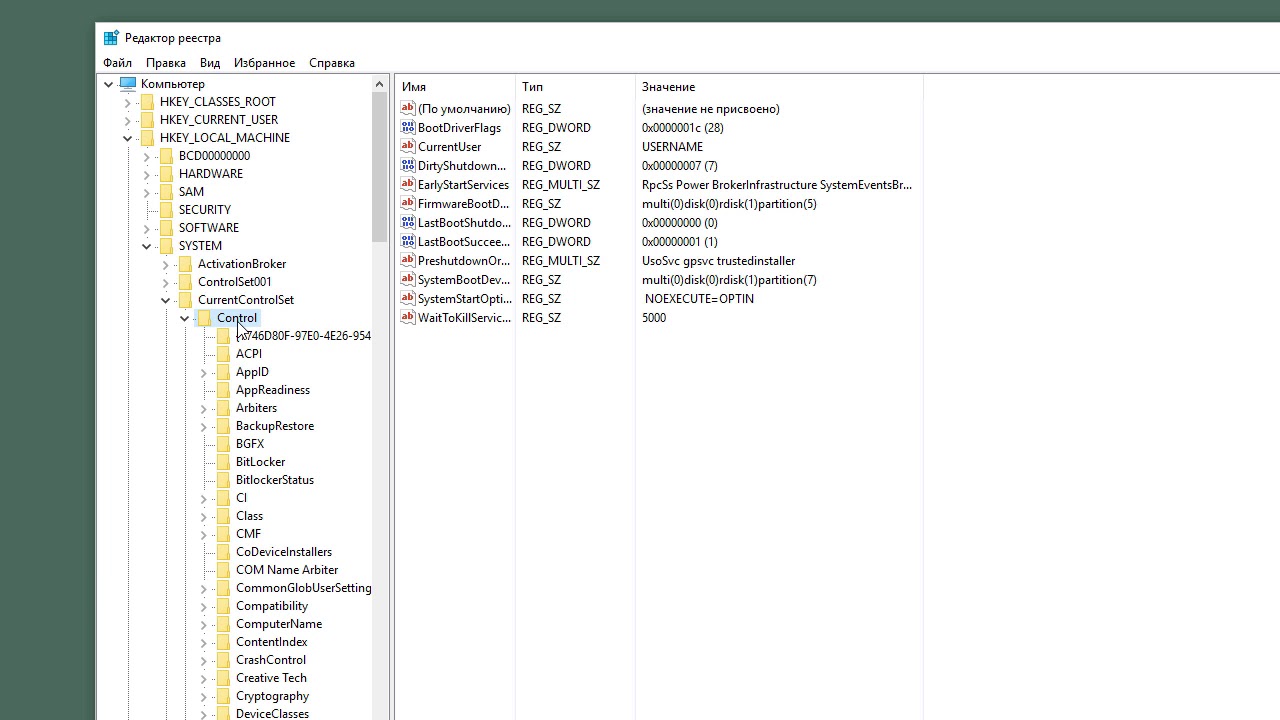Viewport: 1280px width, 720px height.
Task: Expand the AppID key
Action: 203,372
